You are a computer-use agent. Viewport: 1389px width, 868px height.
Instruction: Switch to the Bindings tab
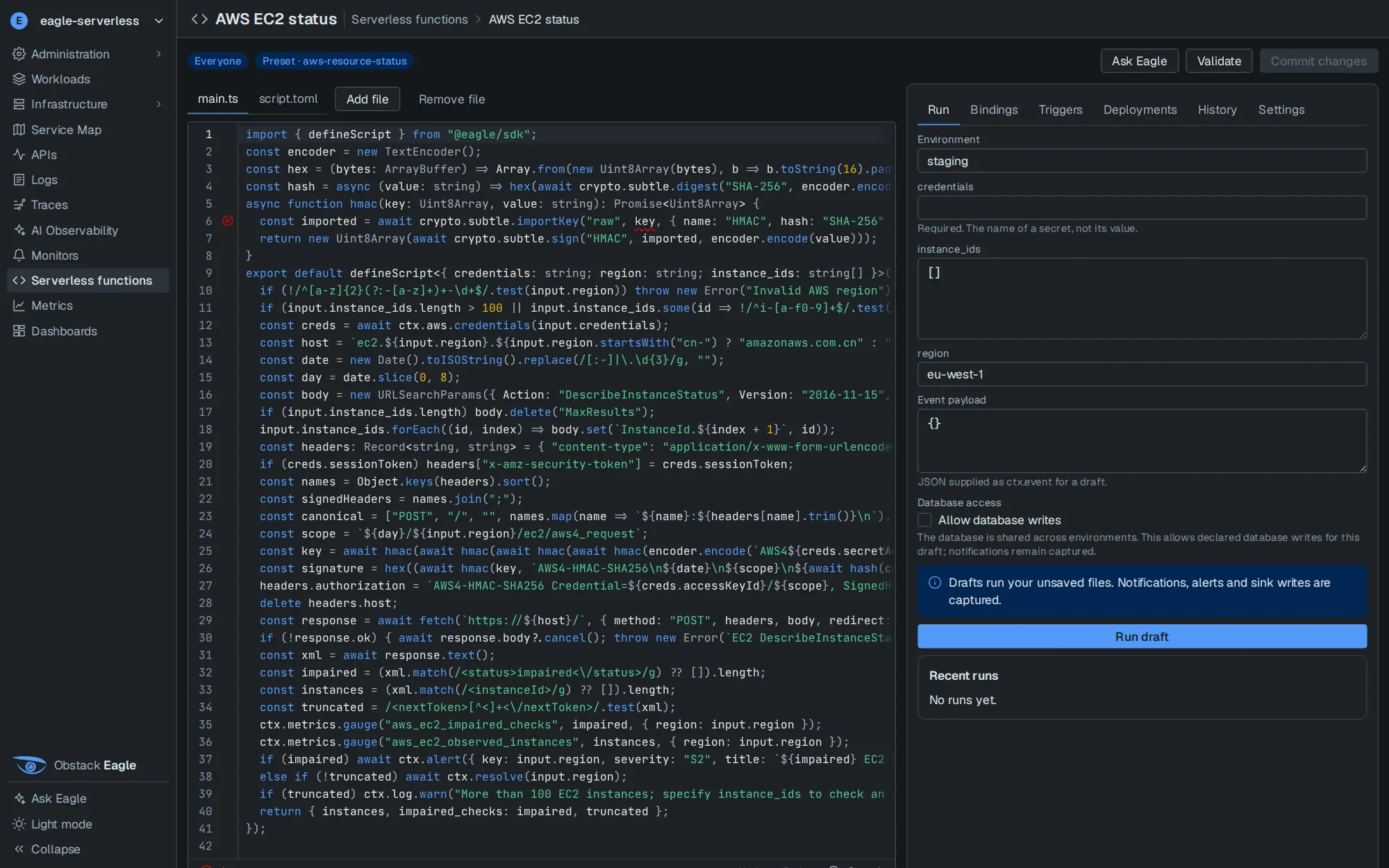click(x=994, y=110)
